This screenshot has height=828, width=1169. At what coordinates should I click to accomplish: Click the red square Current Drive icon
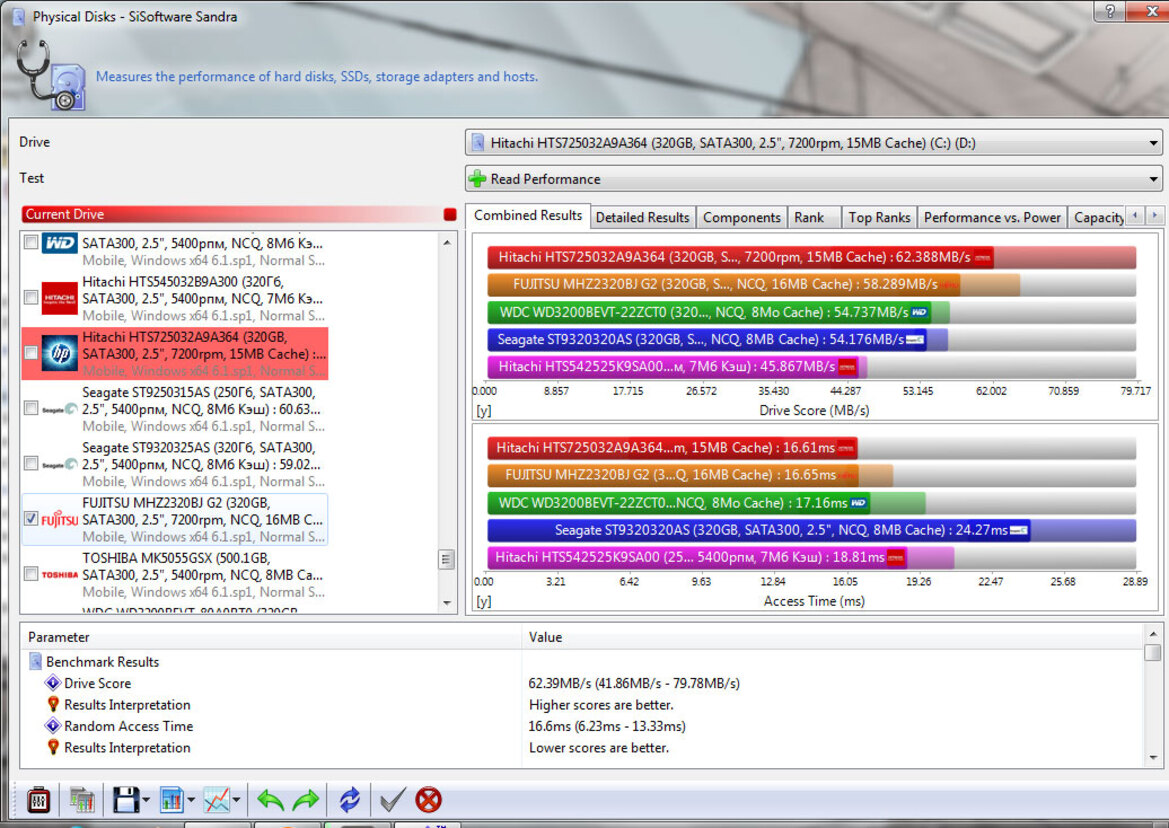450,215
